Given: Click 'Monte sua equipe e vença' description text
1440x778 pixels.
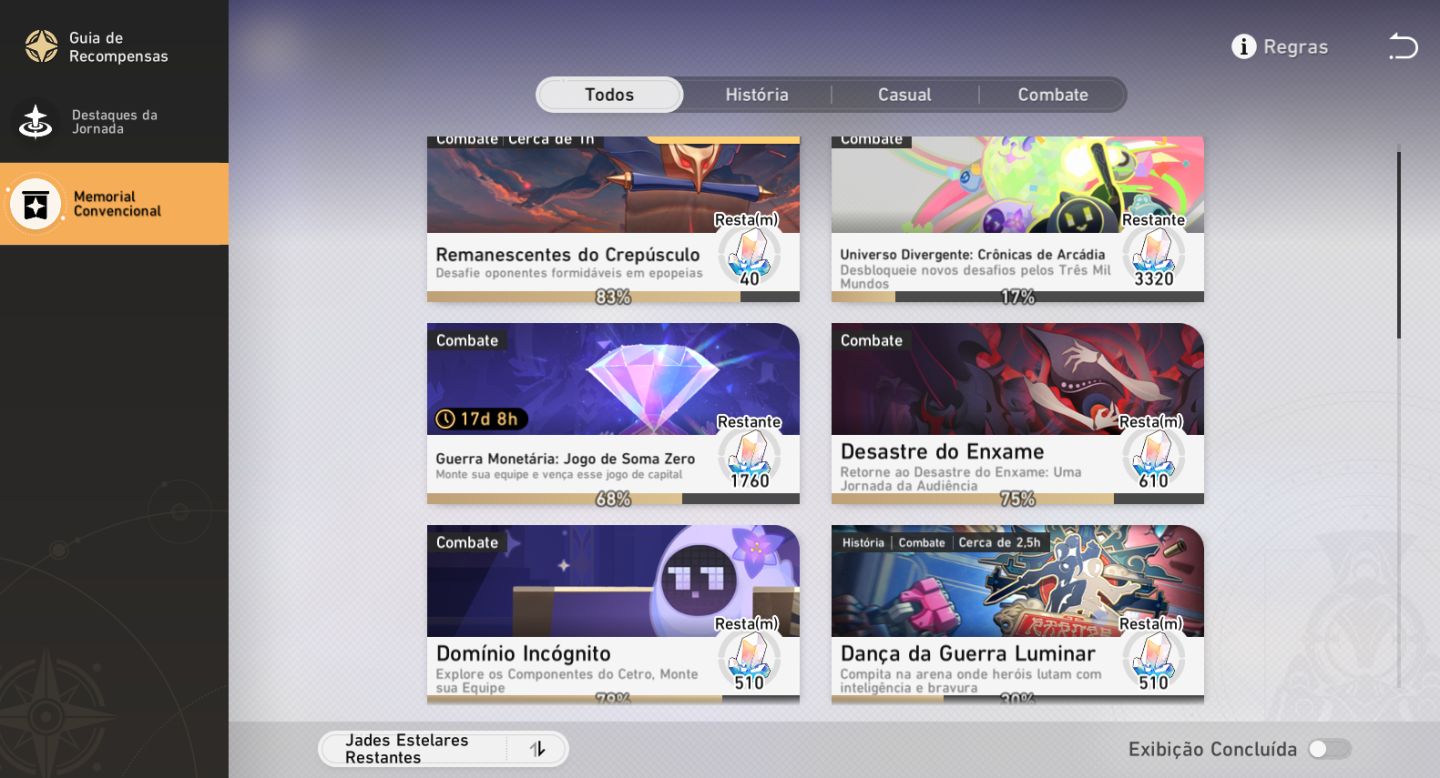Looking at the screenshot, I should (x=559, y=475).
